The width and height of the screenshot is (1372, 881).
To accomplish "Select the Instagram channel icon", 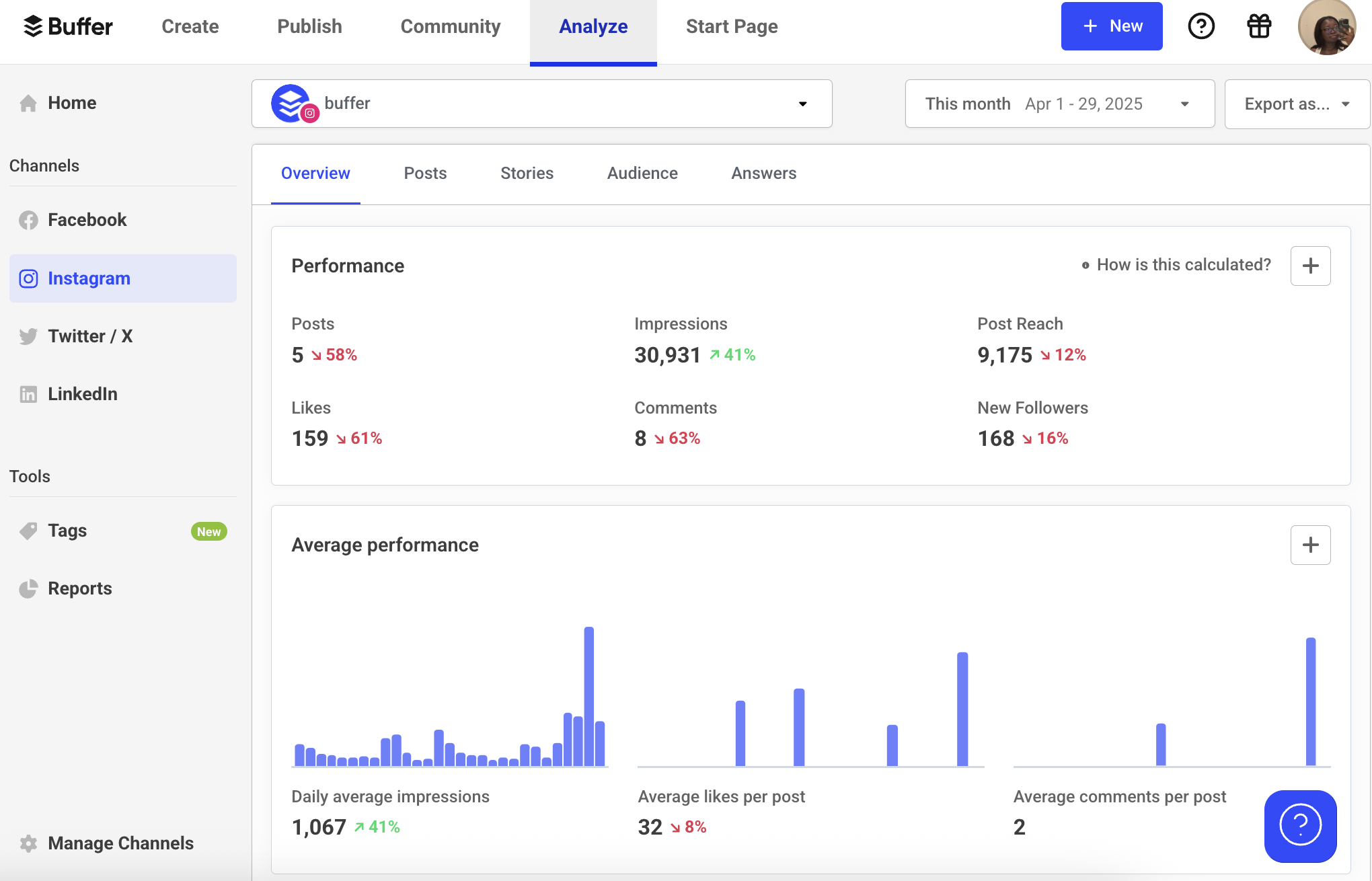I will tap(29, 278).
